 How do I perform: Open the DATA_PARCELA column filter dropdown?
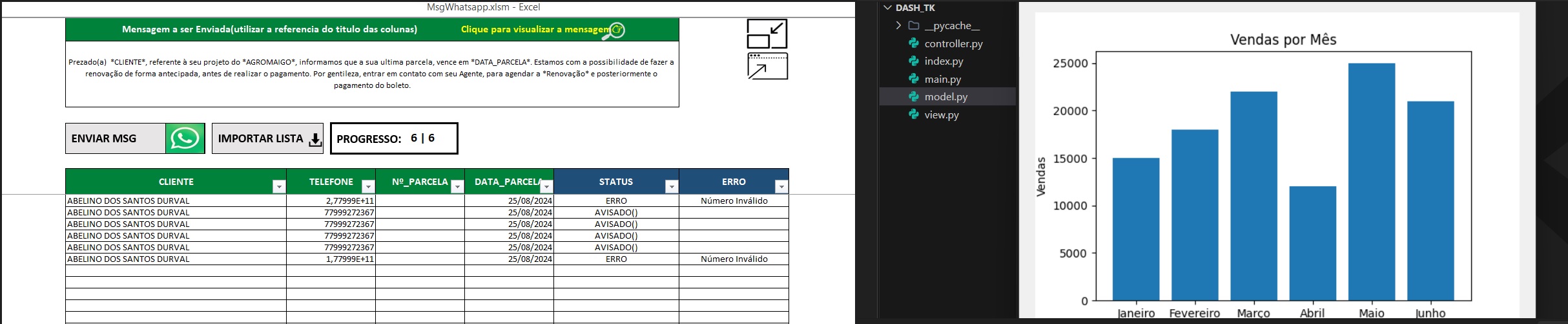546,187
